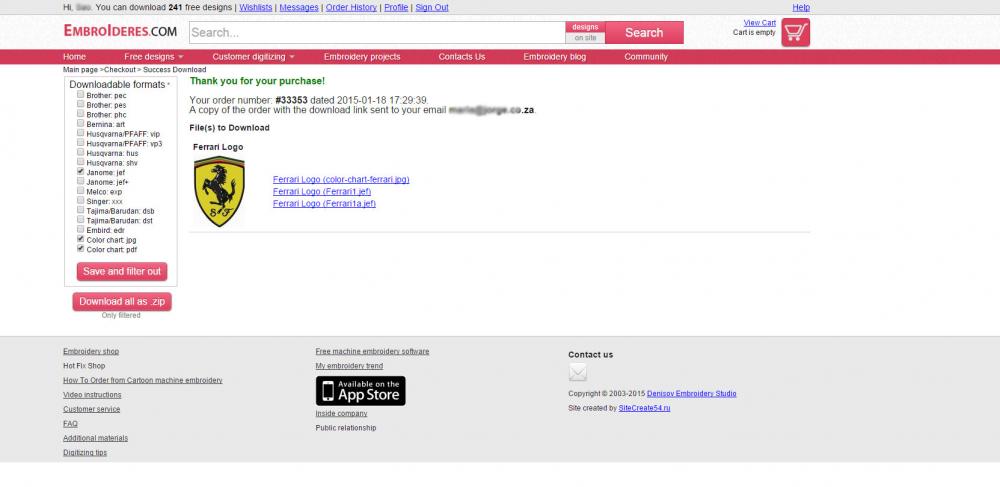The height and width of the screenshot is (487, 1000).
Task: Click the envelope contact icon in footer
Action: pos(578,373)
